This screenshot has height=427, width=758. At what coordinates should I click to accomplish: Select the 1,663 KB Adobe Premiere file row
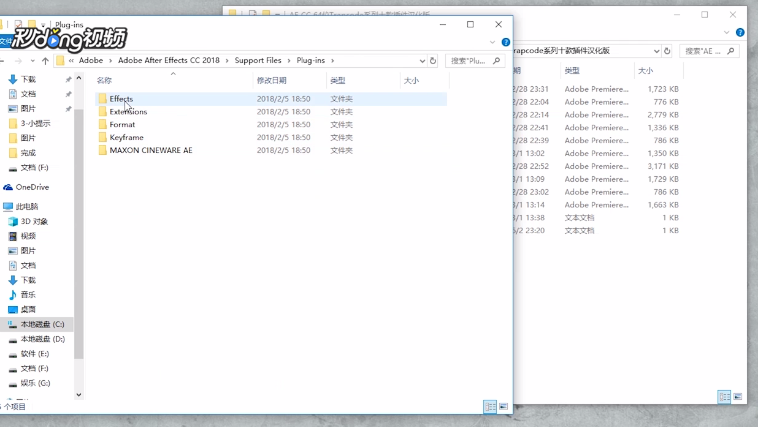coord(598,205)
